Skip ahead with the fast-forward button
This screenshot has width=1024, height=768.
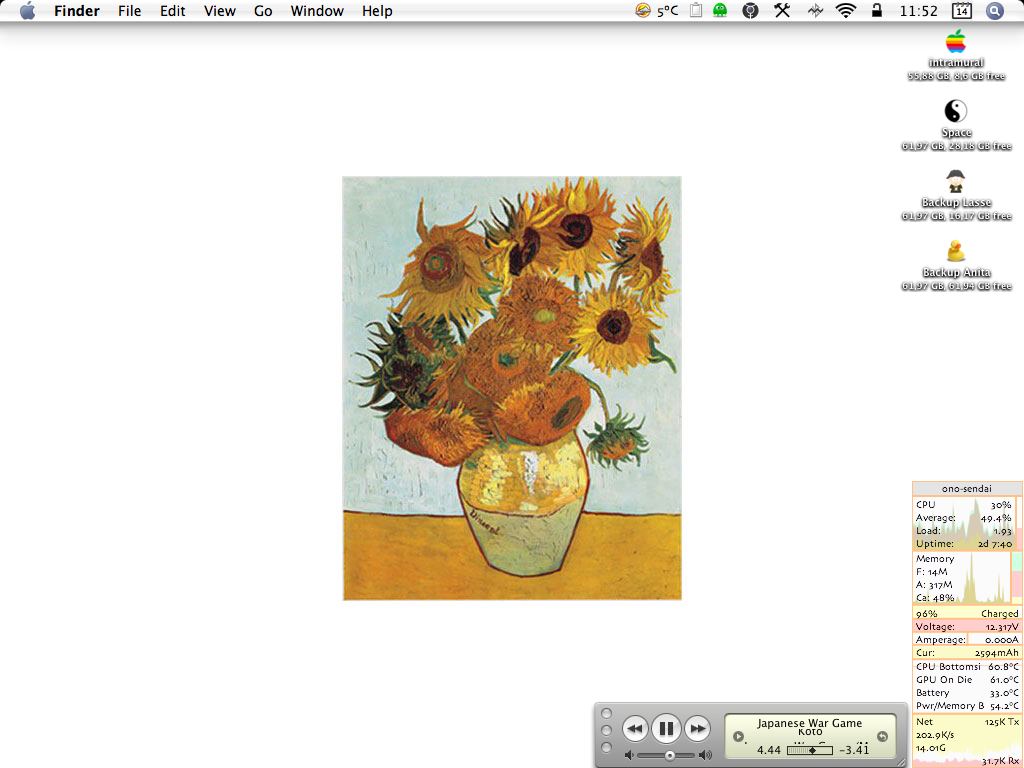click(697, 729)
